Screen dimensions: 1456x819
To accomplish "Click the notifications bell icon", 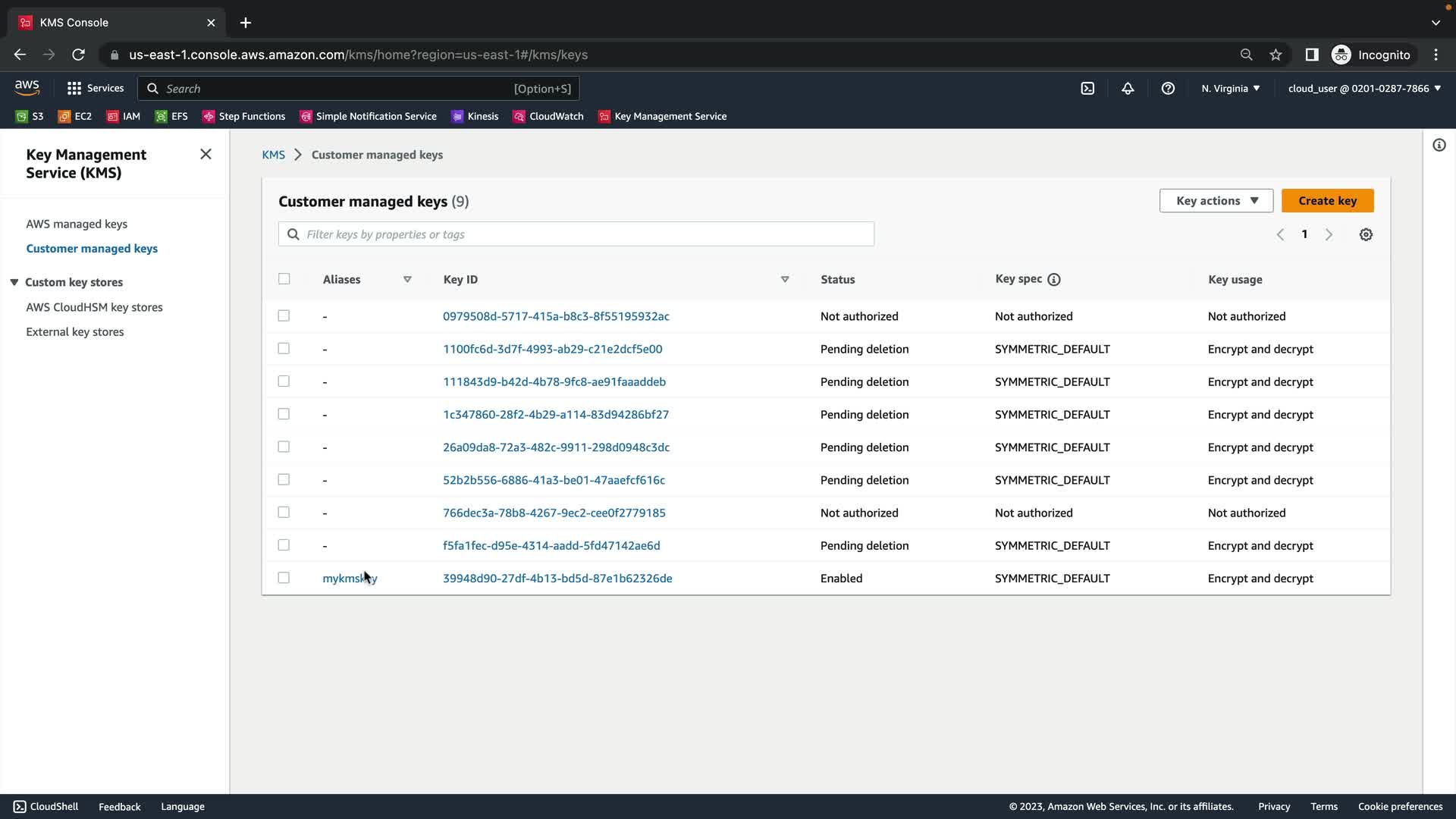I will click(x=1128, y=89).
